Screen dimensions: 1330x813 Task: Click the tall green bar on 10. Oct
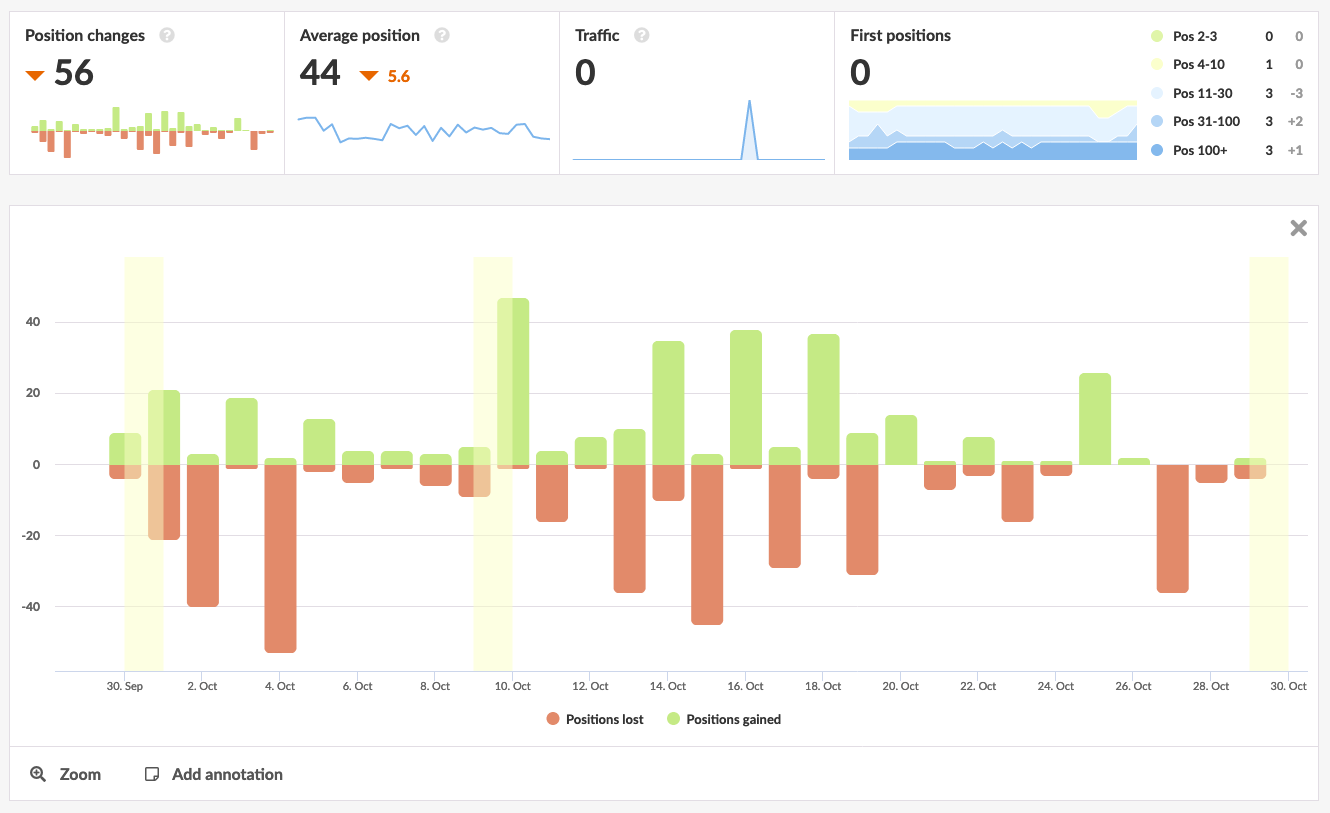pos(512,380)
